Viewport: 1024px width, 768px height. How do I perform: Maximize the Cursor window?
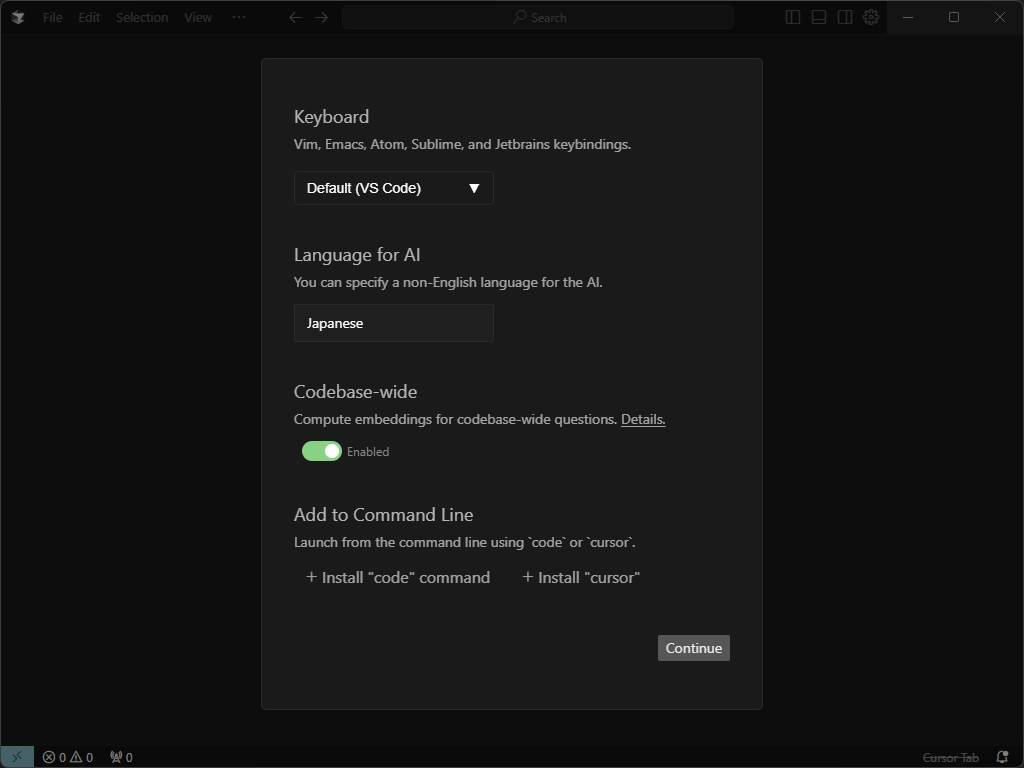coord(954,18)
